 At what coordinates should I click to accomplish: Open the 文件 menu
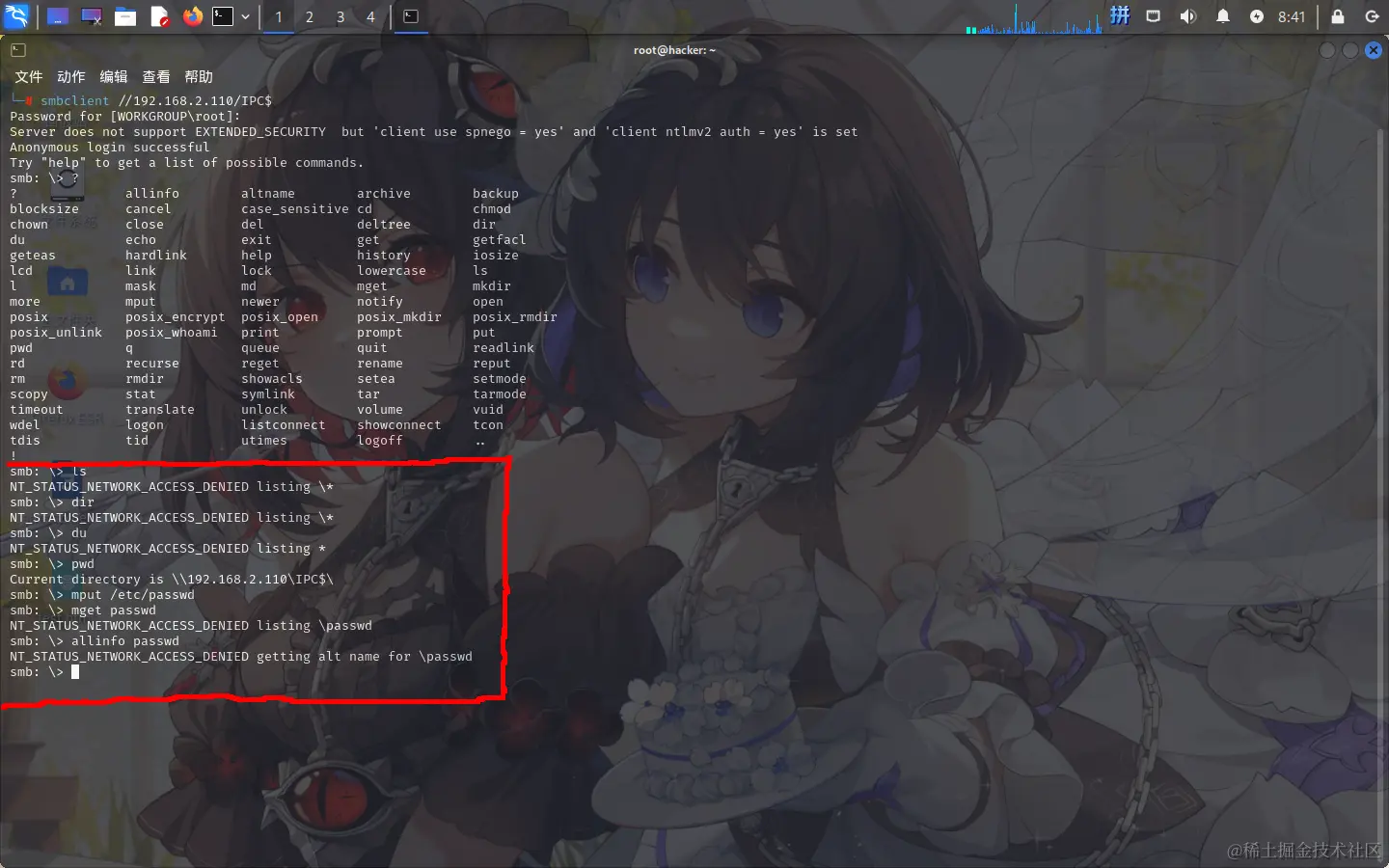29,76
